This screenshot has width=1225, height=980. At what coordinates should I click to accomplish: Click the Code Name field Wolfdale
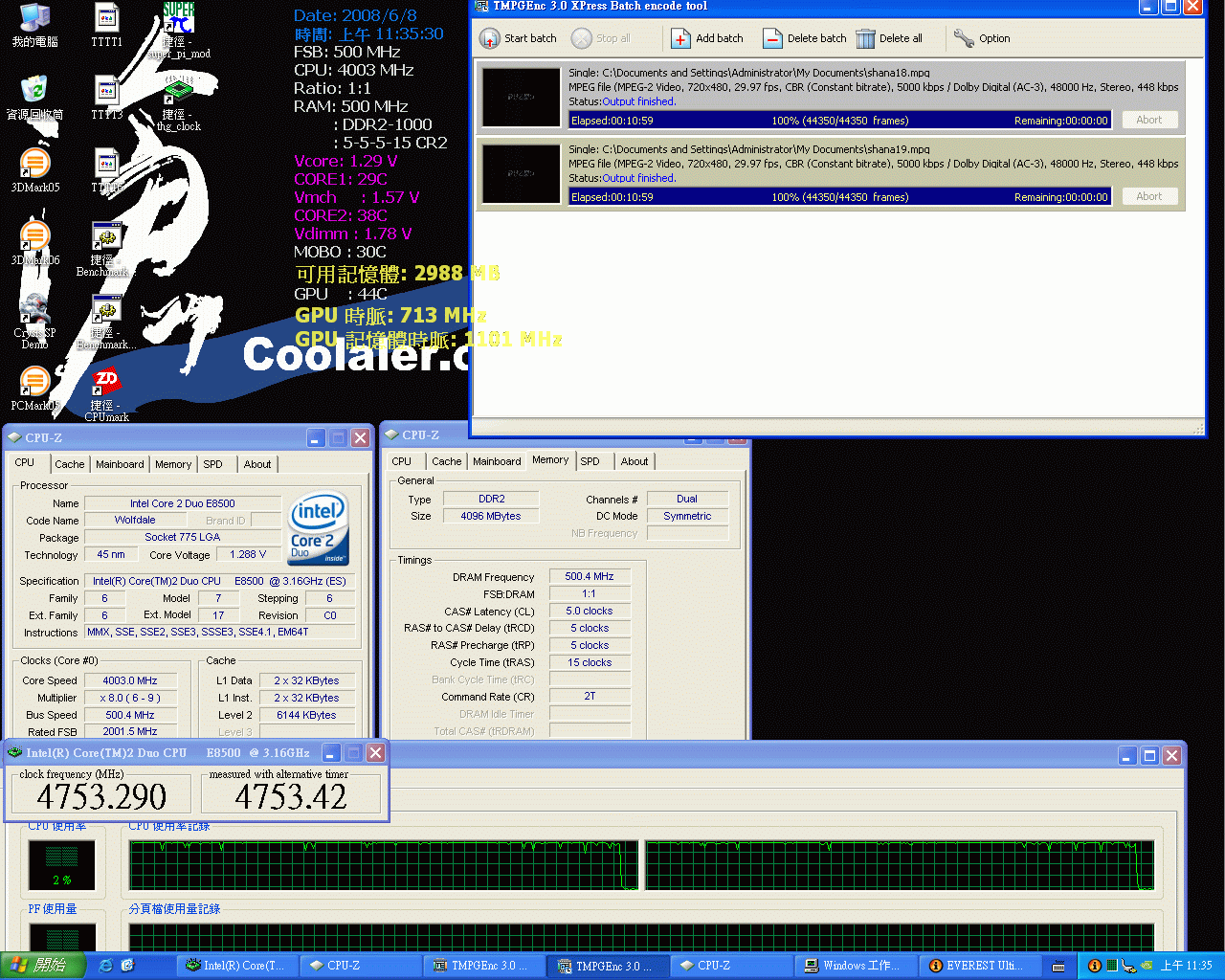pyautogui.click(x=135, y=520)
